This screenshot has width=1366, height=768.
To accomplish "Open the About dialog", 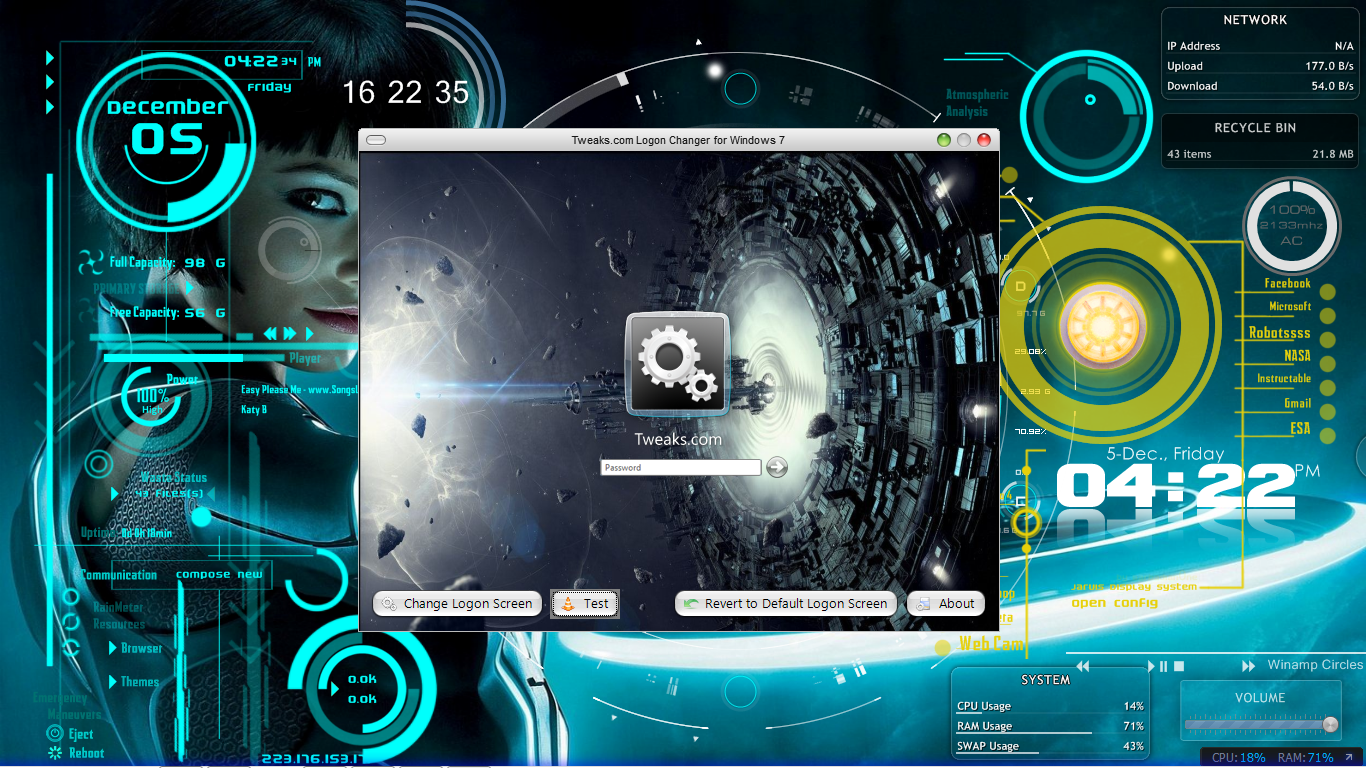I will [x=945, y=602].
